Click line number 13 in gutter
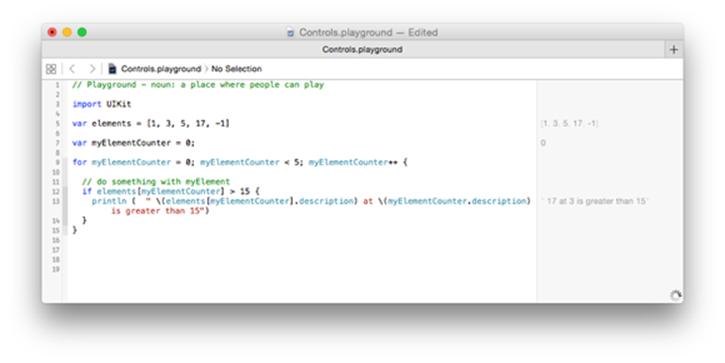 point(55,201)
